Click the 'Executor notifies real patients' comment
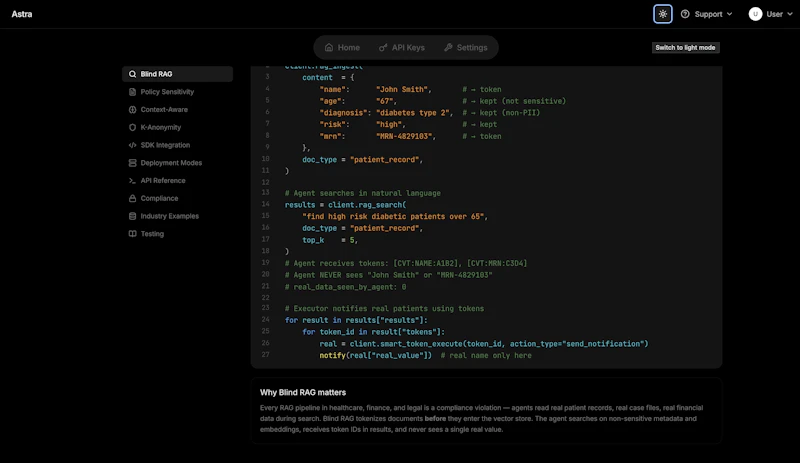This screenshot has height=463, width=800. coord(384,309)
